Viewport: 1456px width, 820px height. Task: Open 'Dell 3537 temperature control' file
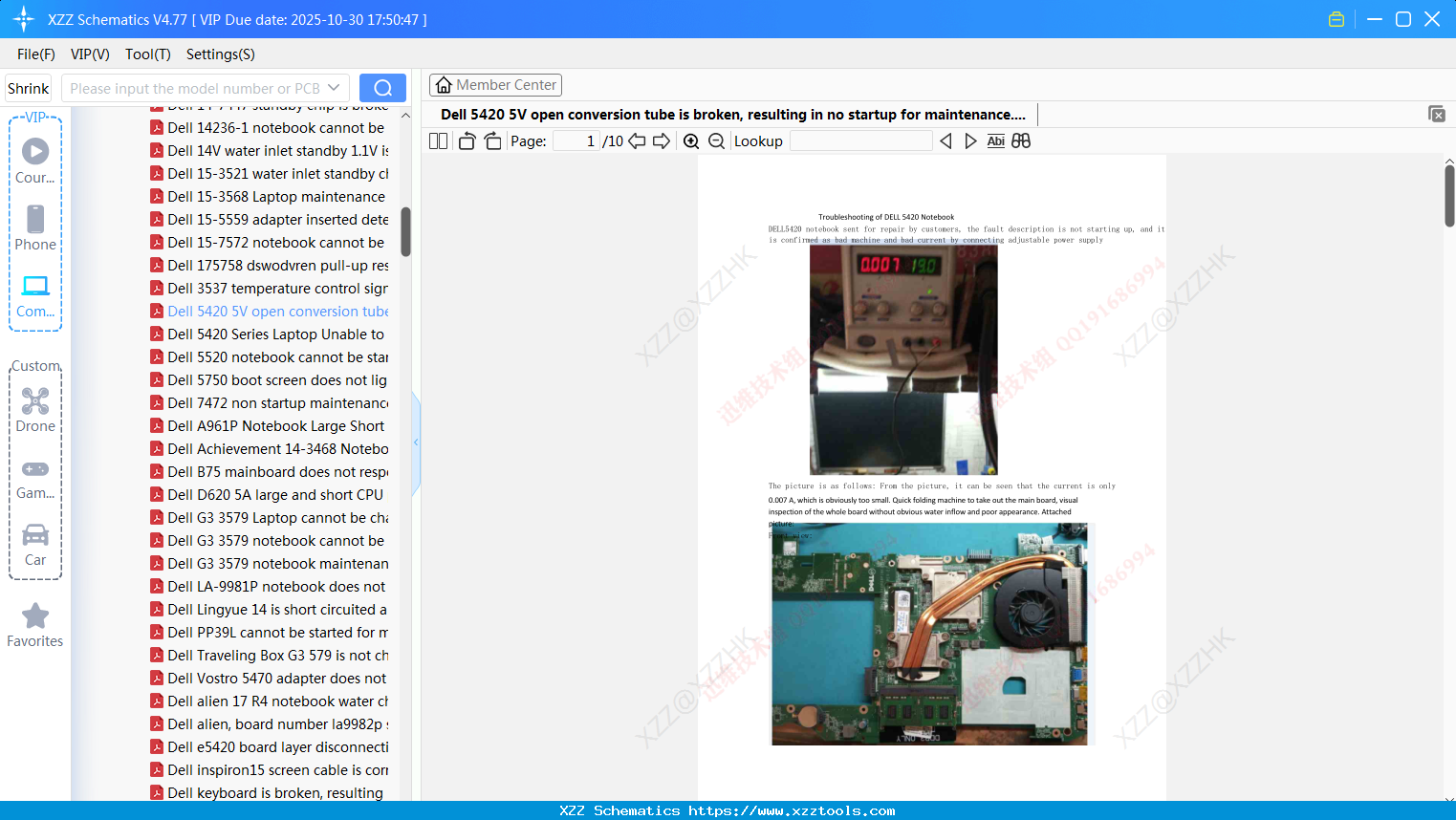(269, 289)
